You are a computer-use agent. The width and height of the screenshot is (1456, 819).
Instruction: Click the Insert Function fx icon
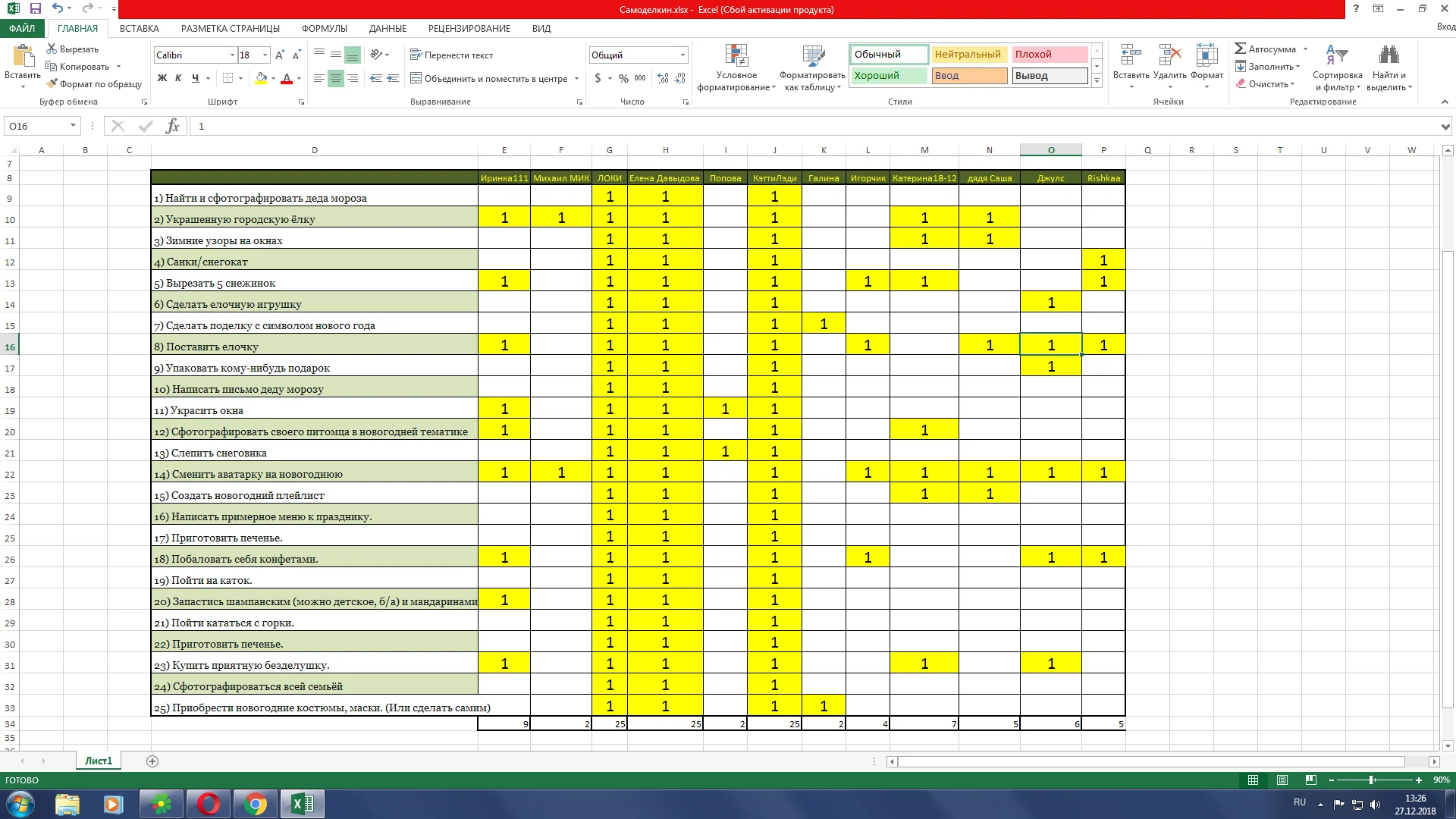point(173,126)
